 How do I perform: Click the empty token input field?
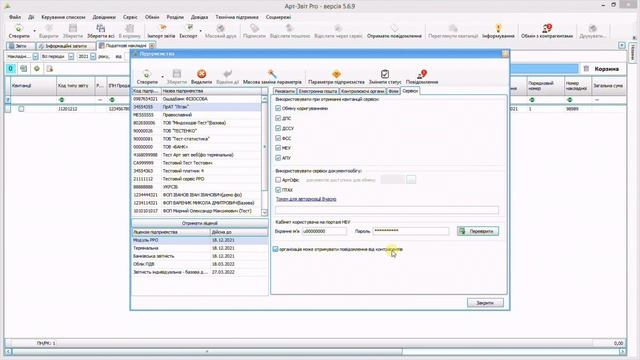pos(387,210)
